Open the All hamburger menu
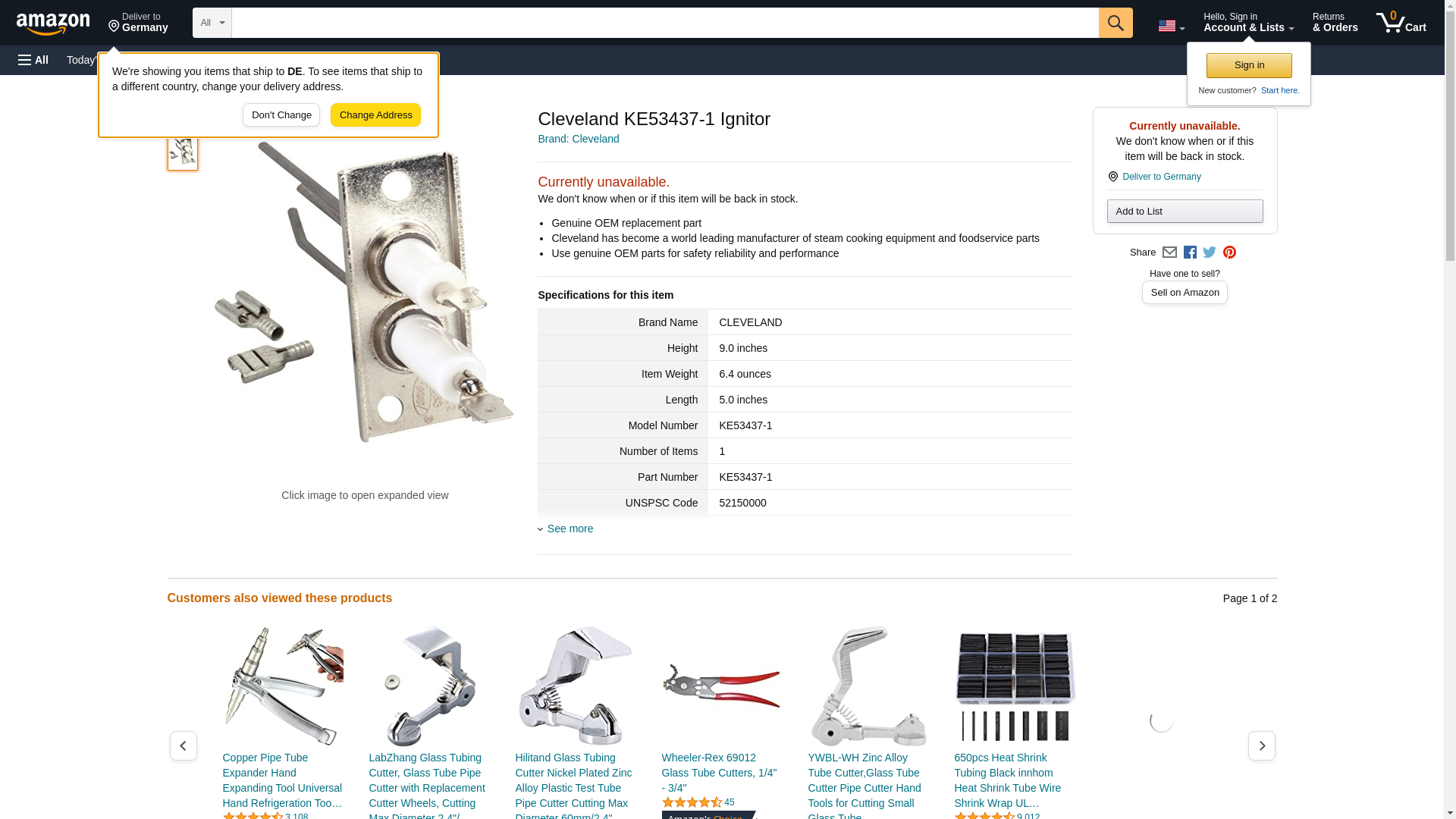 (33, 60)
